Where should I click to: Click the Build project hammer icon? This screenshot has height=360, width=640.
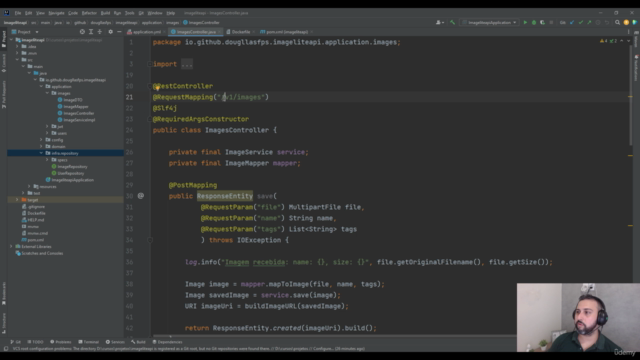pos(452,22)
